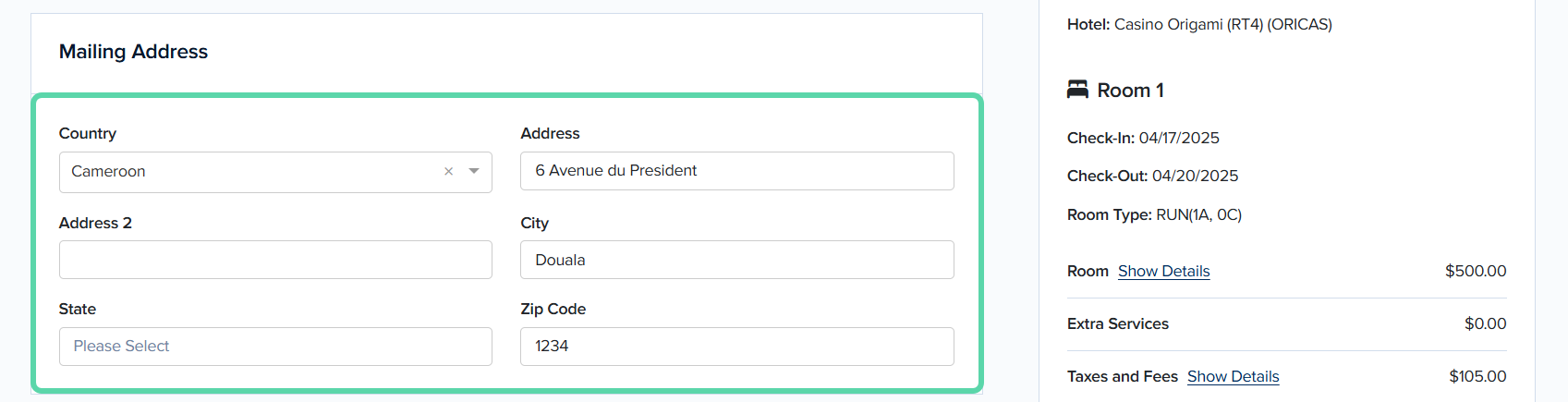1568x402 pixels.
Task: Click the empty Address 2 field
Action: (275, 260)
